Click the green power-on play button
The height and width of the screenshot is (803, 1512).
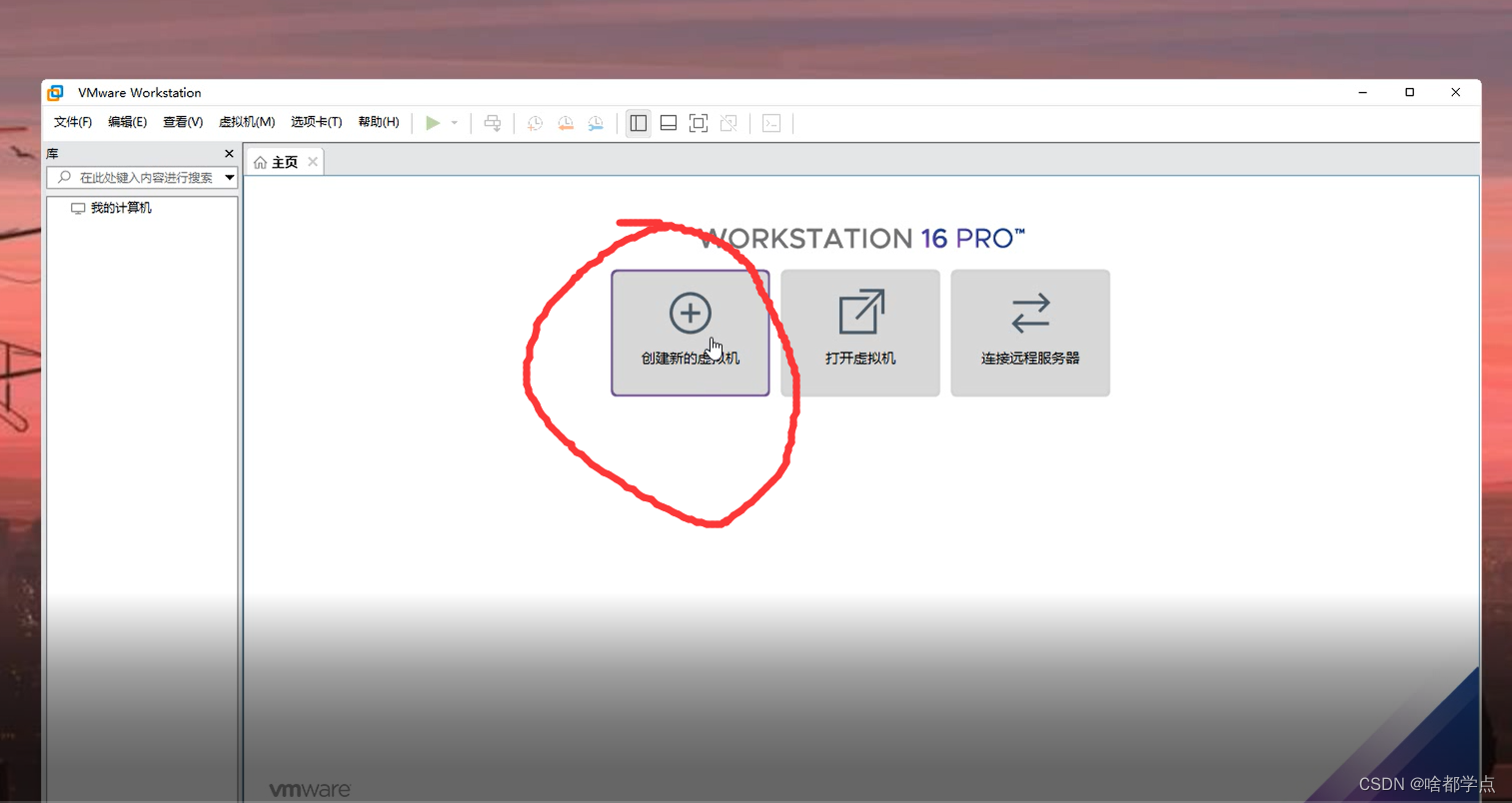tap(433, 123)
